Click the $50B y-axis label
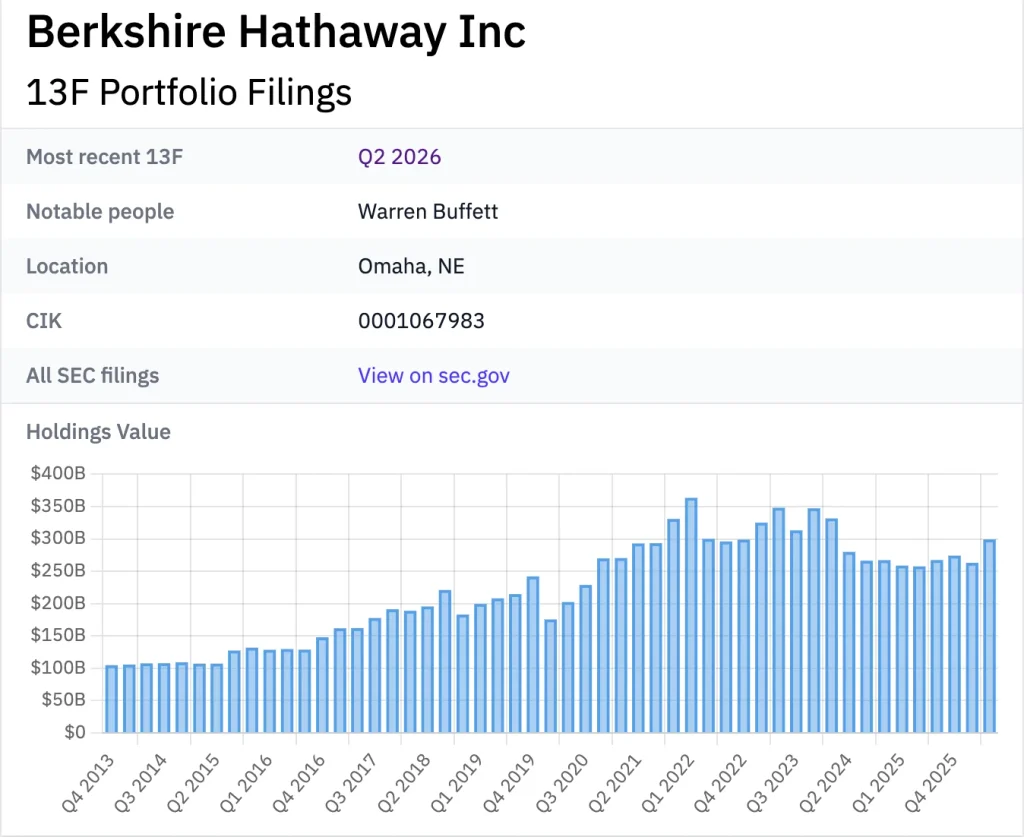This screenshot has width=1024, height=837. (63, 700)
